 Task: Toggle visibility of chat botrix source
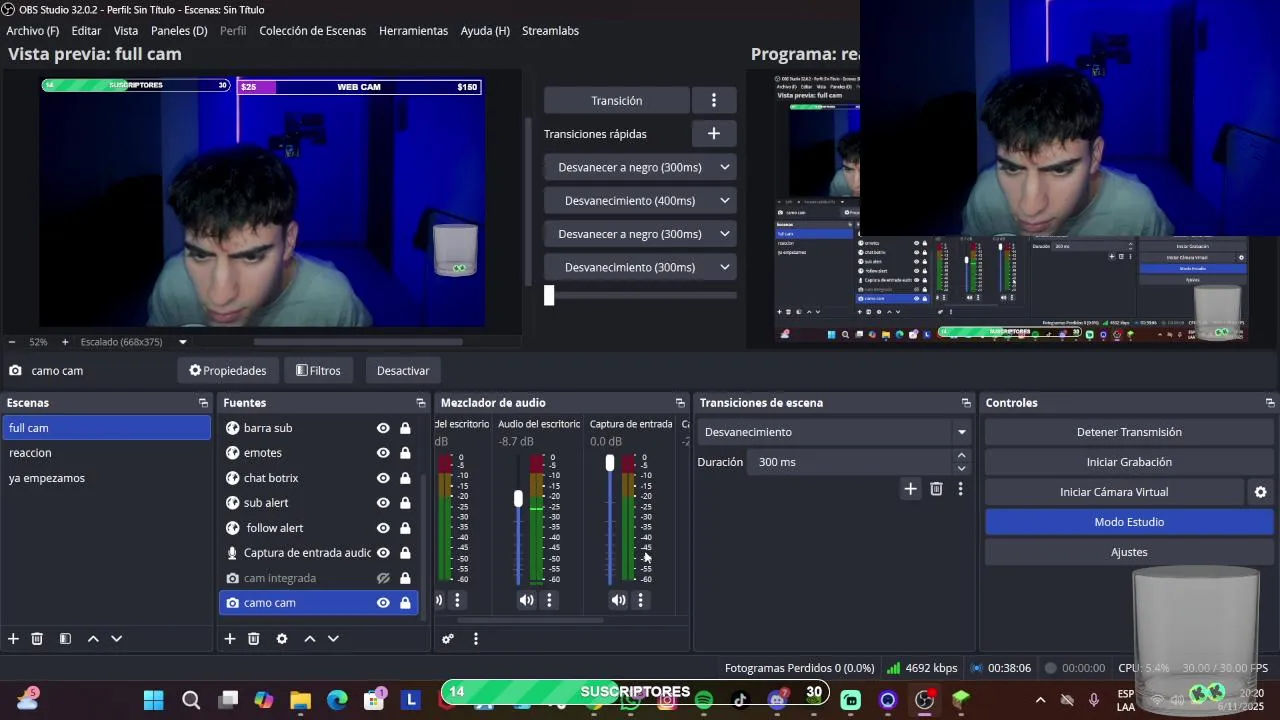(383, 478)
